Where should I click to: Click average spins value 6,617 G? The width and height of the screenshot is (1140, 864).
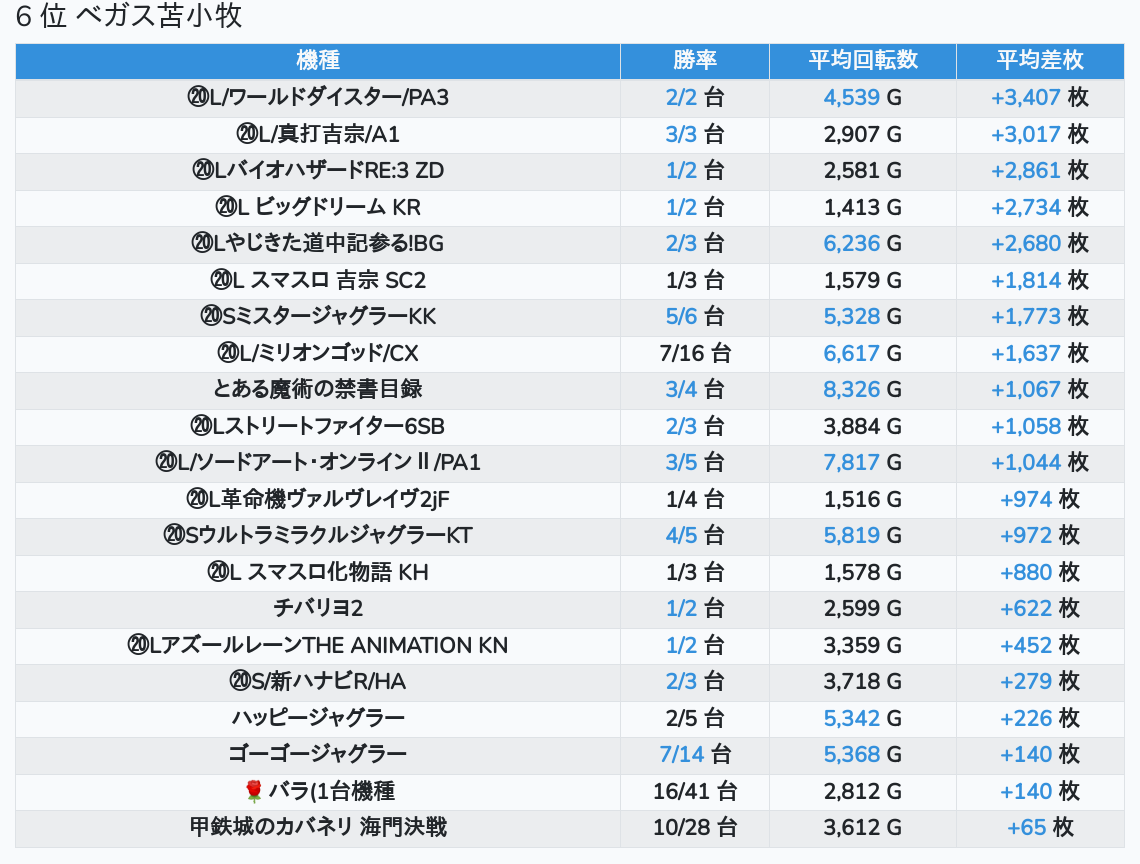(862, 353)
